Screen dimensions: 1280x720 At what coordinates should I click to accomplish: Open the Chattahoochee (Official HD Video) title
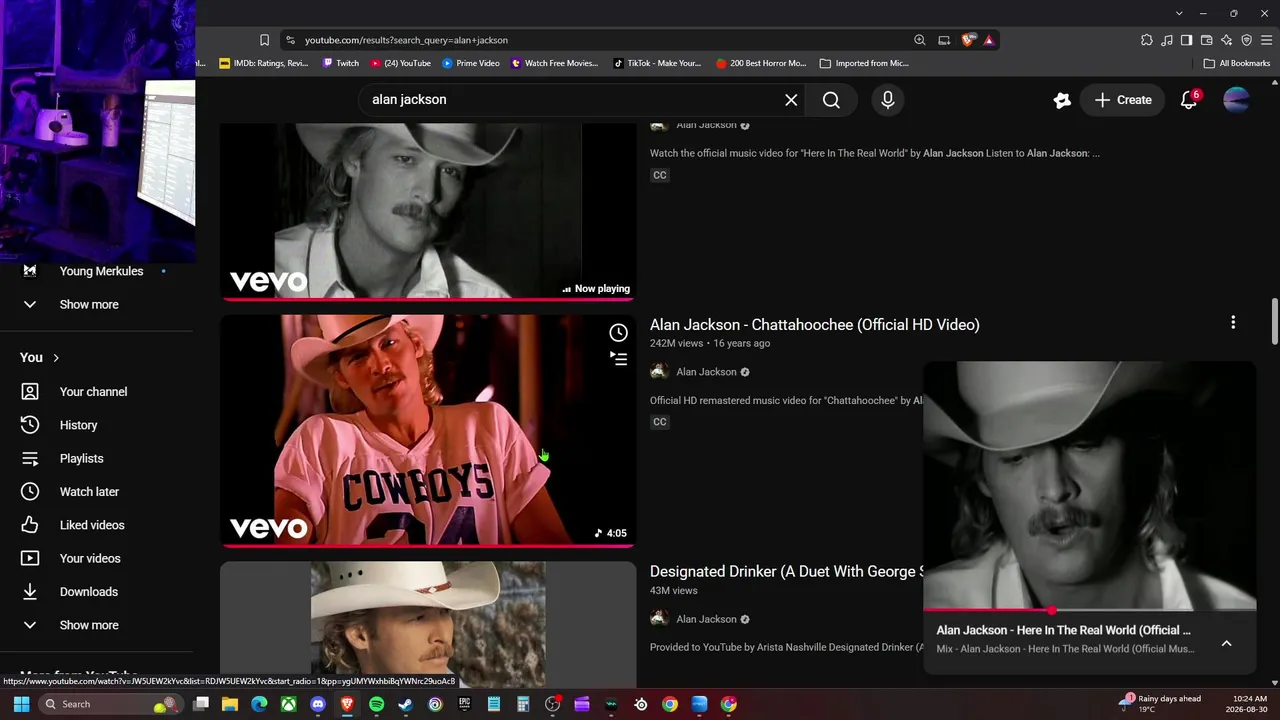coord(814,325)
